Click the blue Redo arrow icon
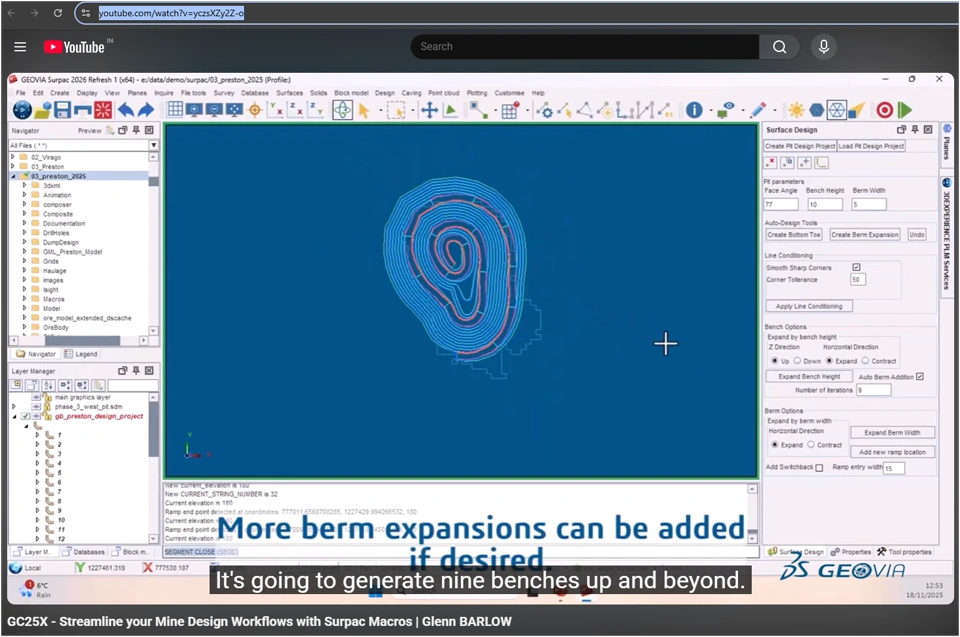This screenshot has height=637, width=960. pos(146,110)
